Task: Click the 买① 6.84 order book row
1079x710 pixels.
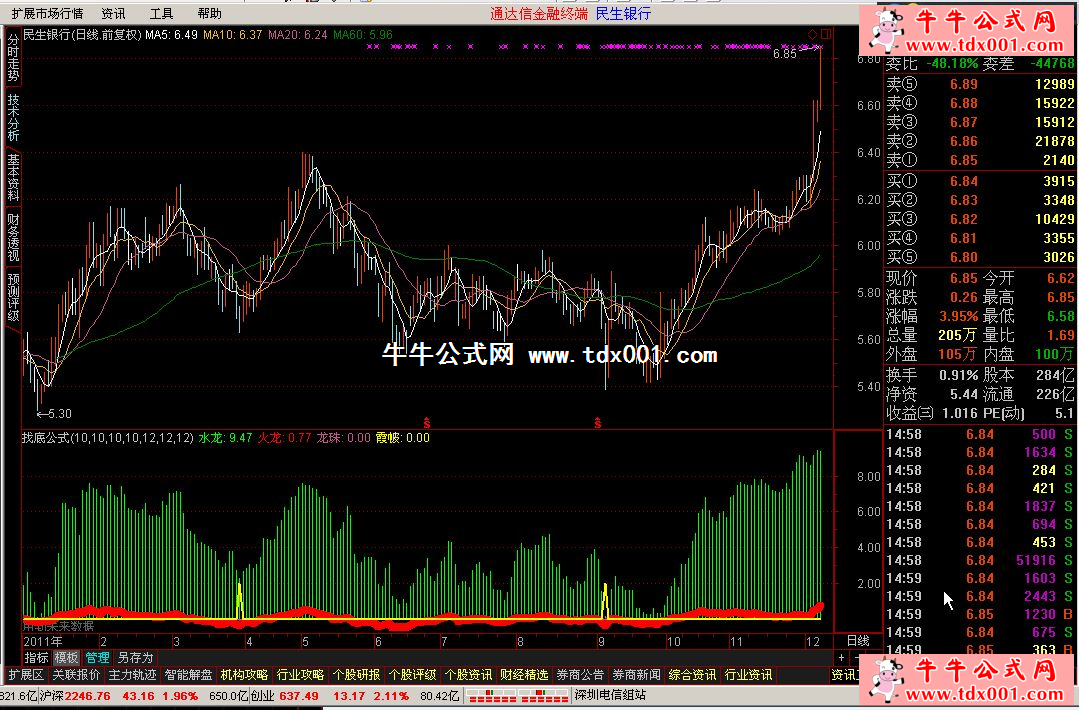Action: pyautogui.click(x=980, y=181)
